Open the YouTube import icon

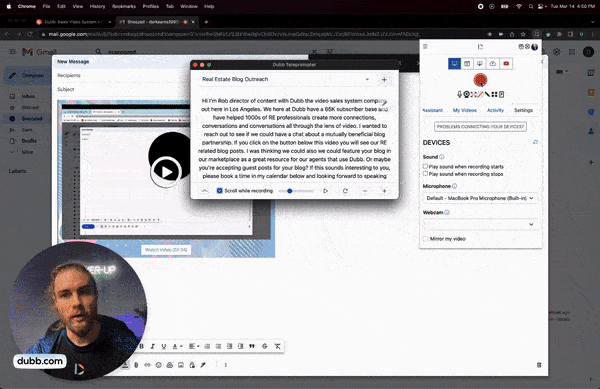pos(506,63)
